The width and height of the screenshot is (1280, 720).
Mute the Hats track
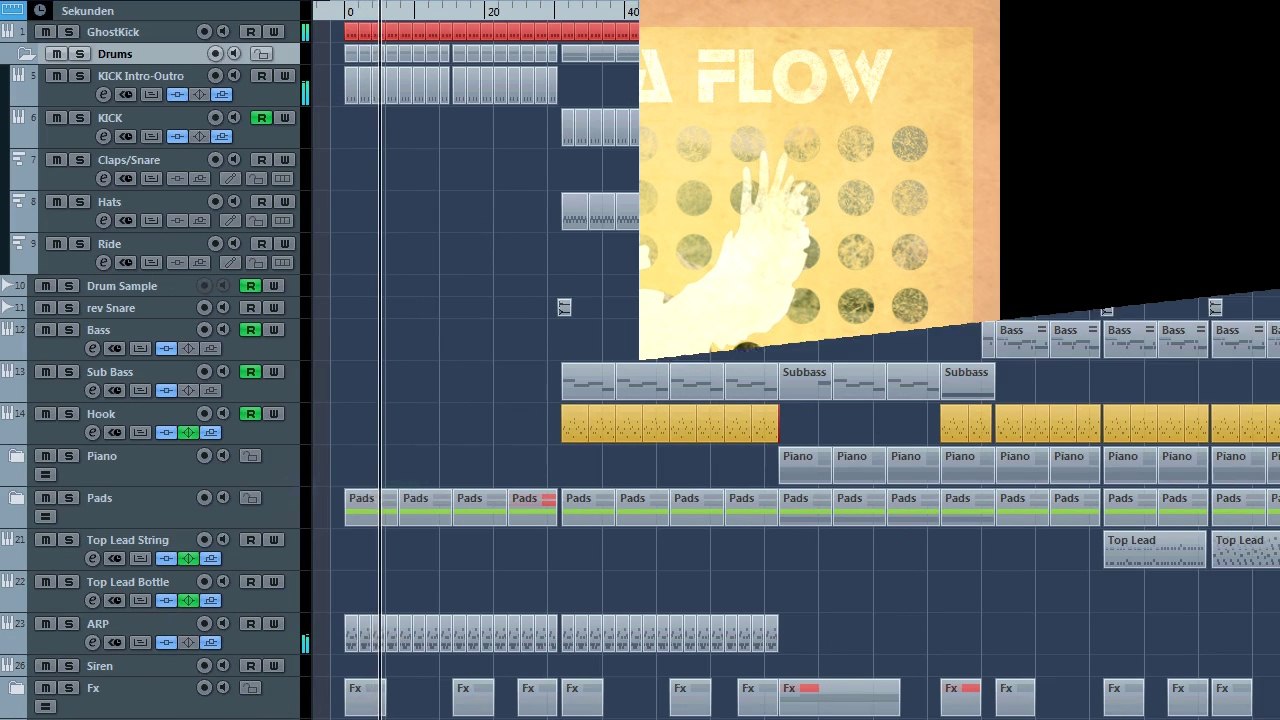57,202
